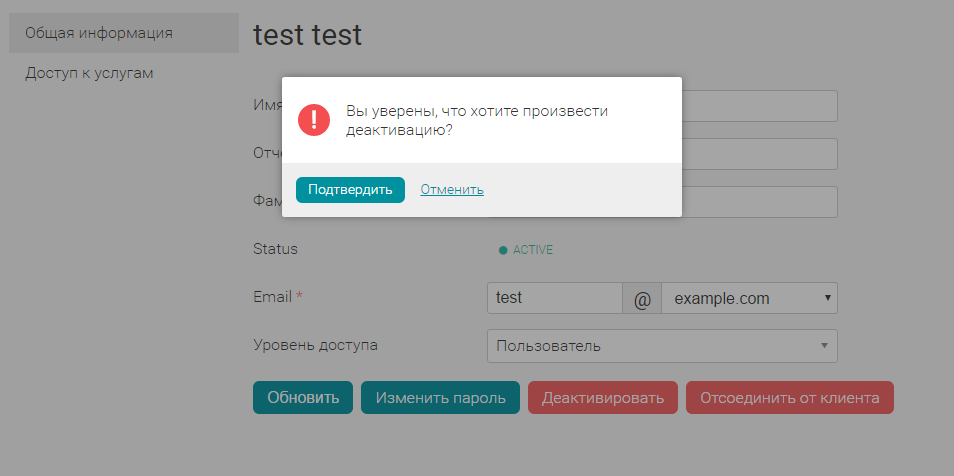Image resolution: width=954 pixels, height=476 pixels.
Task: Click the Email field label
Action: coord(273,297)
